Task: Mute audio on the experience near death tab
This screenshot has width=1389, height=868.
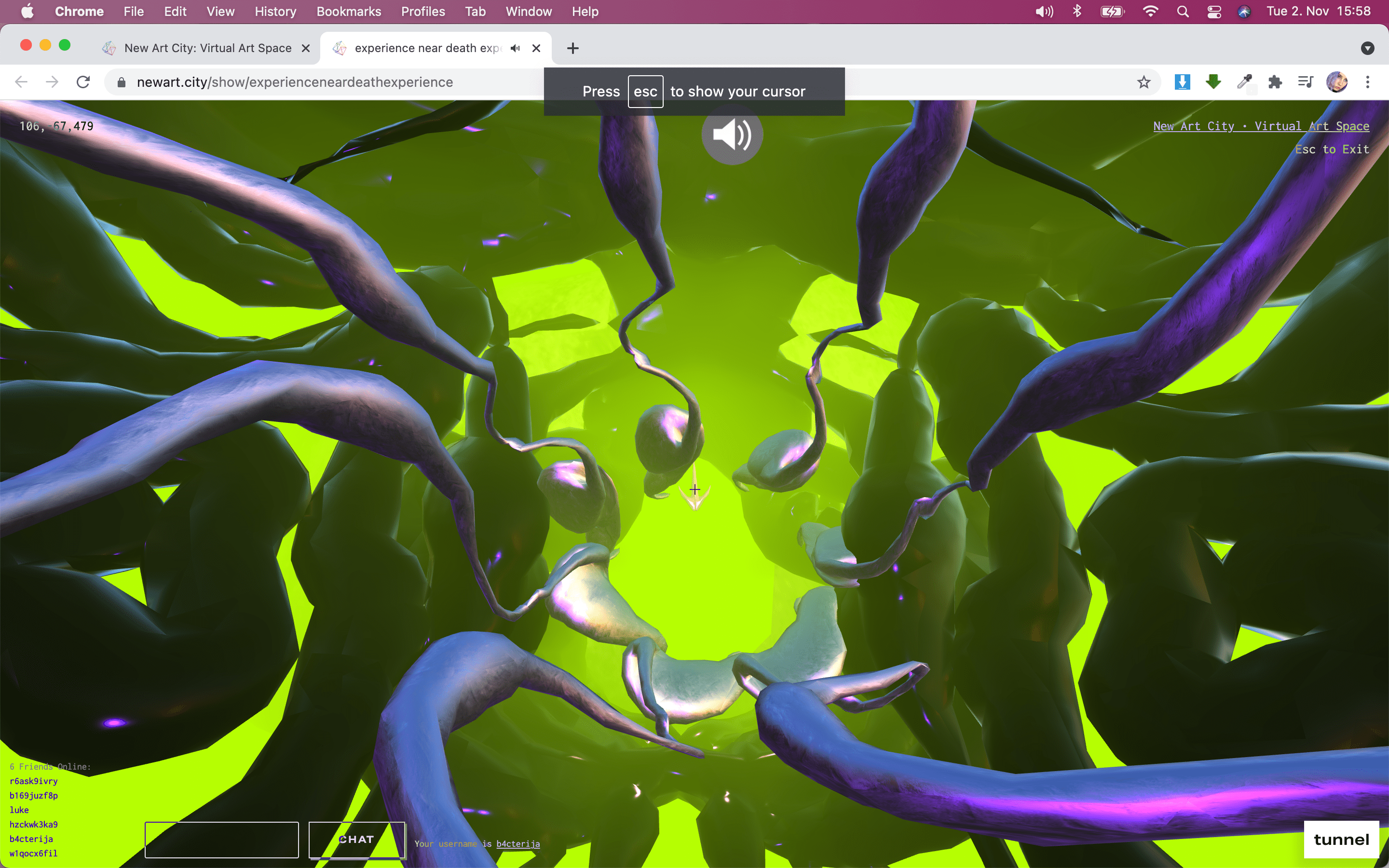Action: [515, 48]
